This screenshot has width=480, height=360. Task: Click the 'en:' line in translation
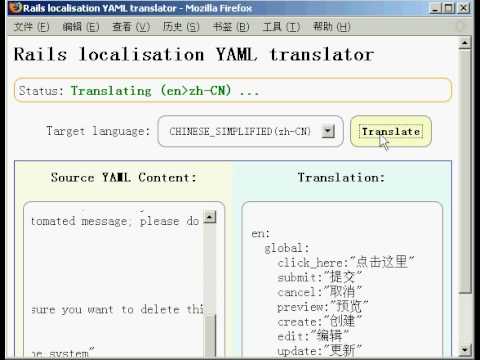pos(261,233)
